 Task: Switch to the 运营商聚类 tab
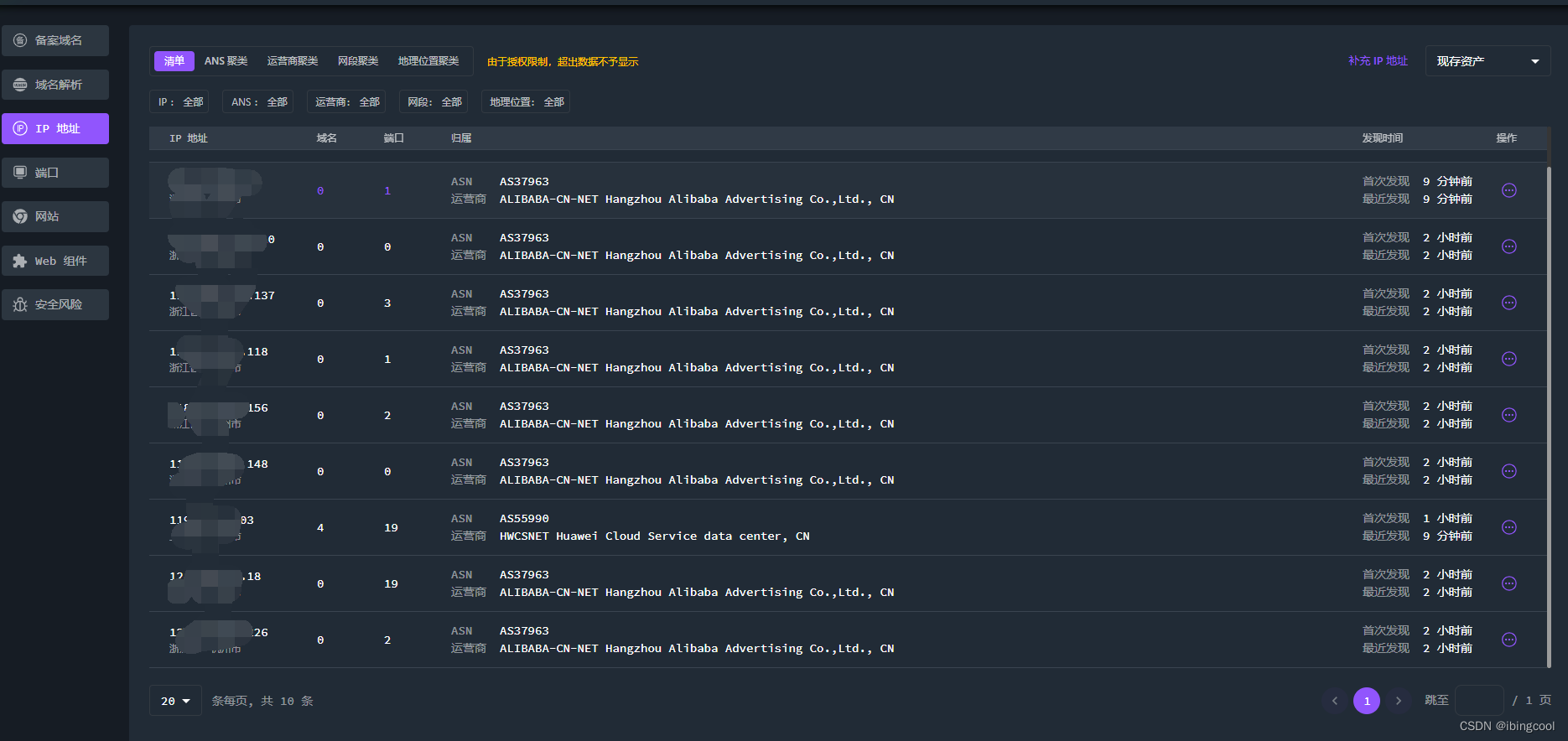pos(293,61)
